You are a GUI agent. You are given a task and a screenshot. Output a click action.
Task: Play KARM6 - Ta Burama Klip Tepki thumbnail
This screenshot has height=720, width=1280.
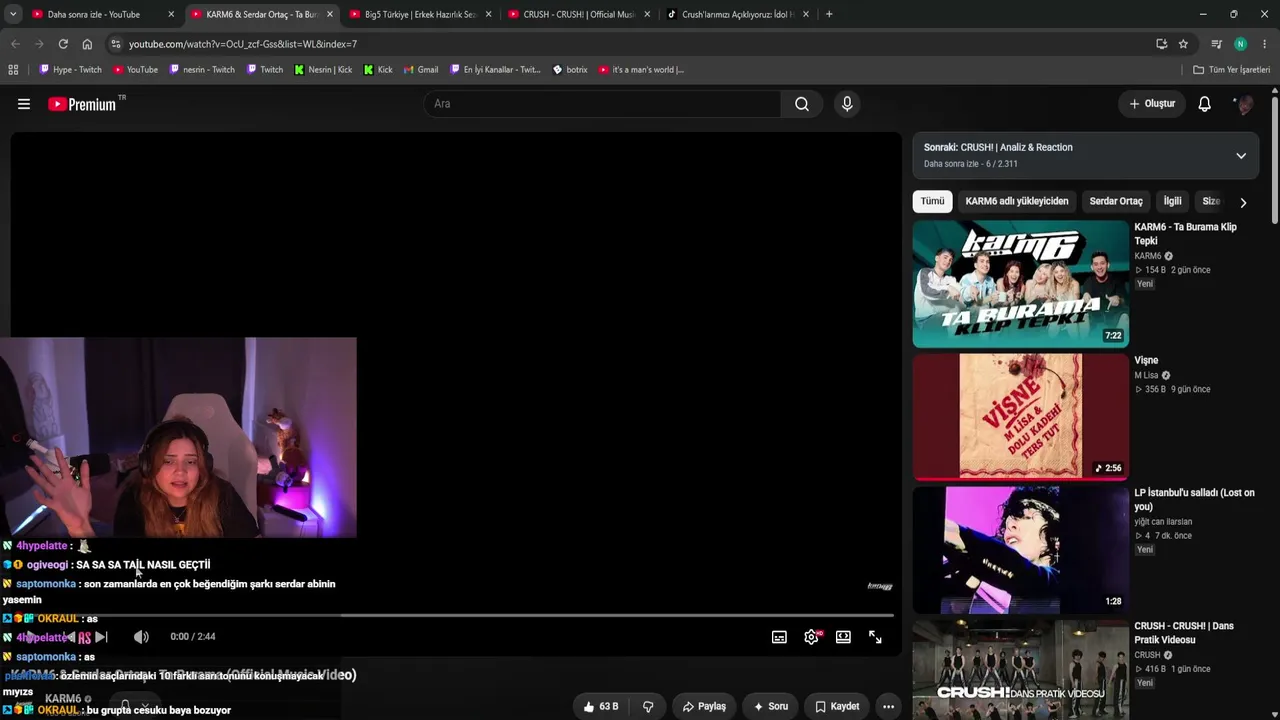(1021, 284)
